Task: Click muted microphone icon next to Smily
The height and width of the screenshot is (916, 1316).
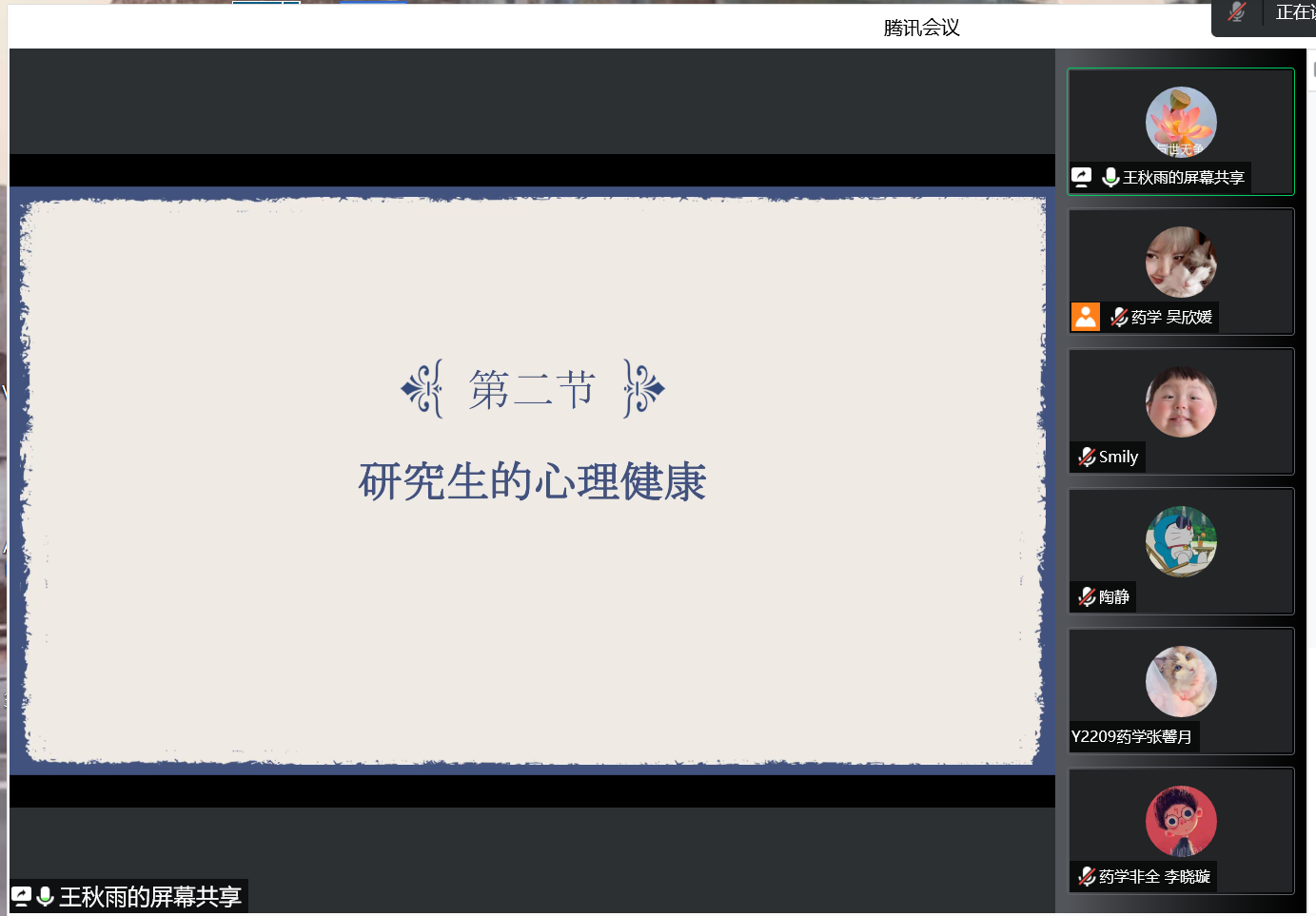Action: click(1087, 457)
